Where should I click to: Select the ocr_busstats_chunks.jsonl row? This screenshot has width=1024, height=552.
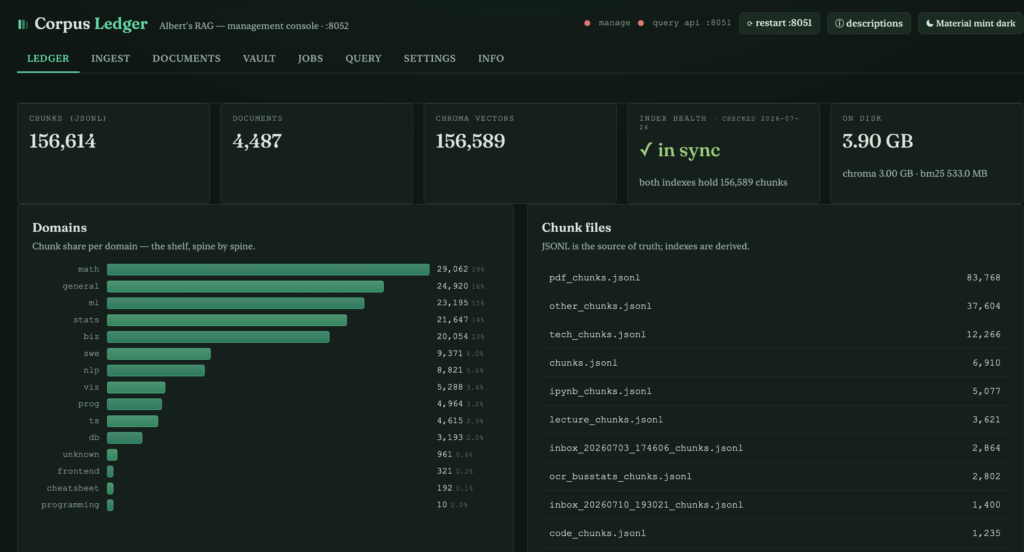tap(775, 476)
